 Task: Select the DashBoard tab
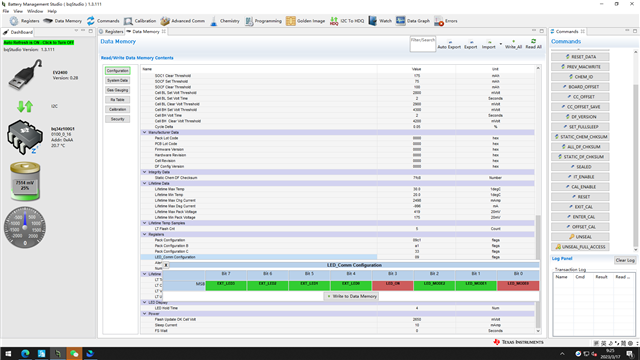(18, 32)
